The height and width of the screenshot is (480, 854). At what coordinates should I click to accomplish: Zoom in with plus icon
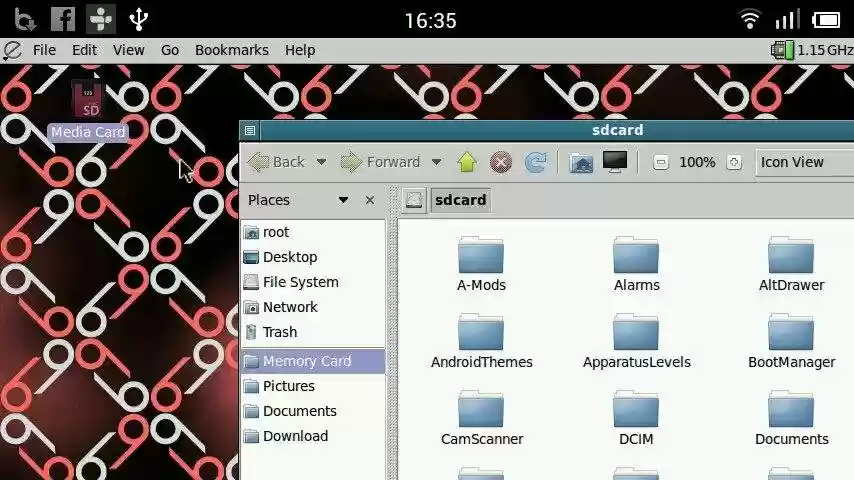[734, 162]
